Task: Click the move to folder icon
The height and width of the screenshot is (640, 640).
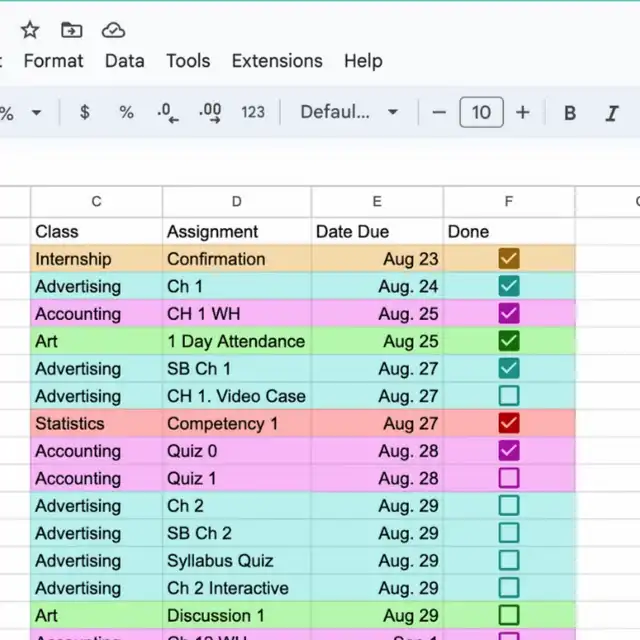Action: tap(72, 30)
